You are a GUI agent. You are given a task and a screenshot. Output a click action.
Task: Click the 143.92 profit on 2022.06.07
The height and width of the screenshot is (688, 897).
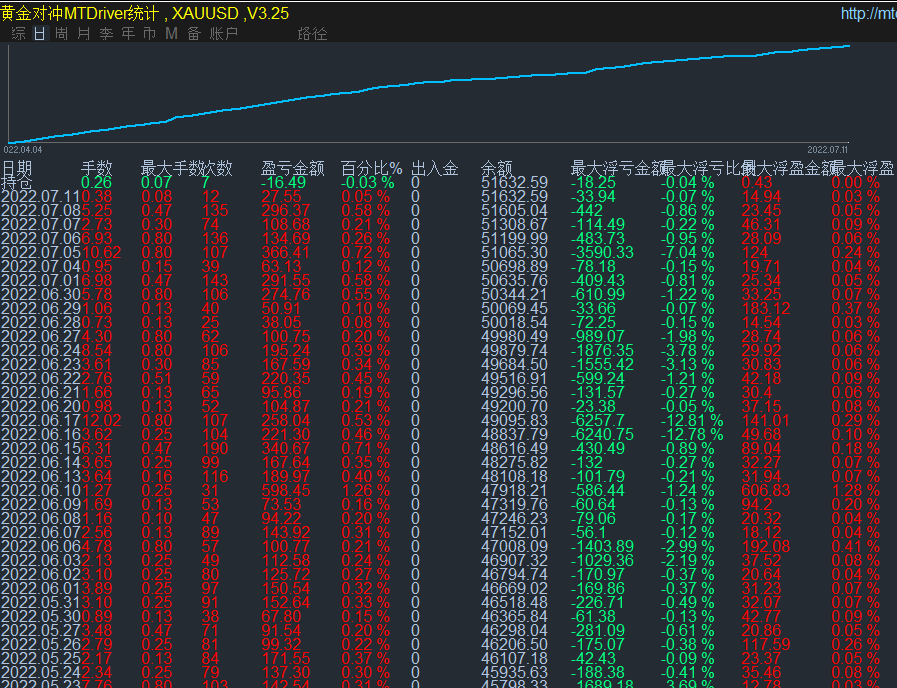click(285, 533)
